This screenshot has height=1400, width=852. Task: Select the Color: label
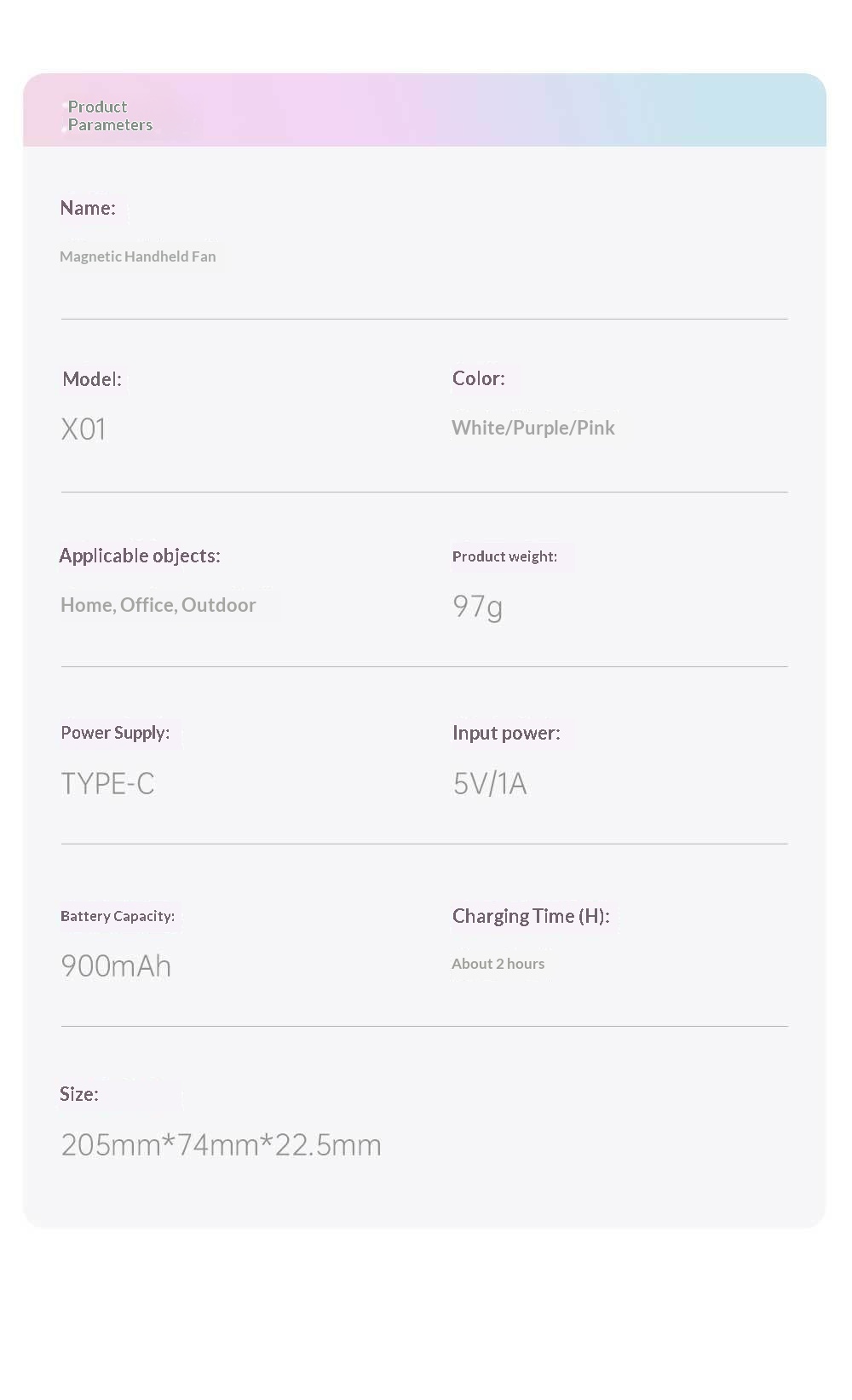tap(479, 378)
